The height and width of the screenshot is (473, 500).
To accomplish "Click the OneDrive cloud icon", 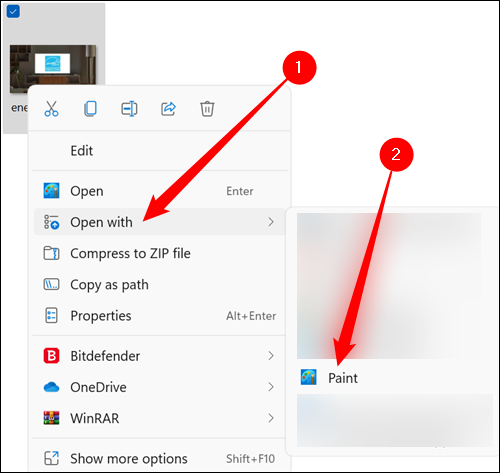I will click(51, 387).
